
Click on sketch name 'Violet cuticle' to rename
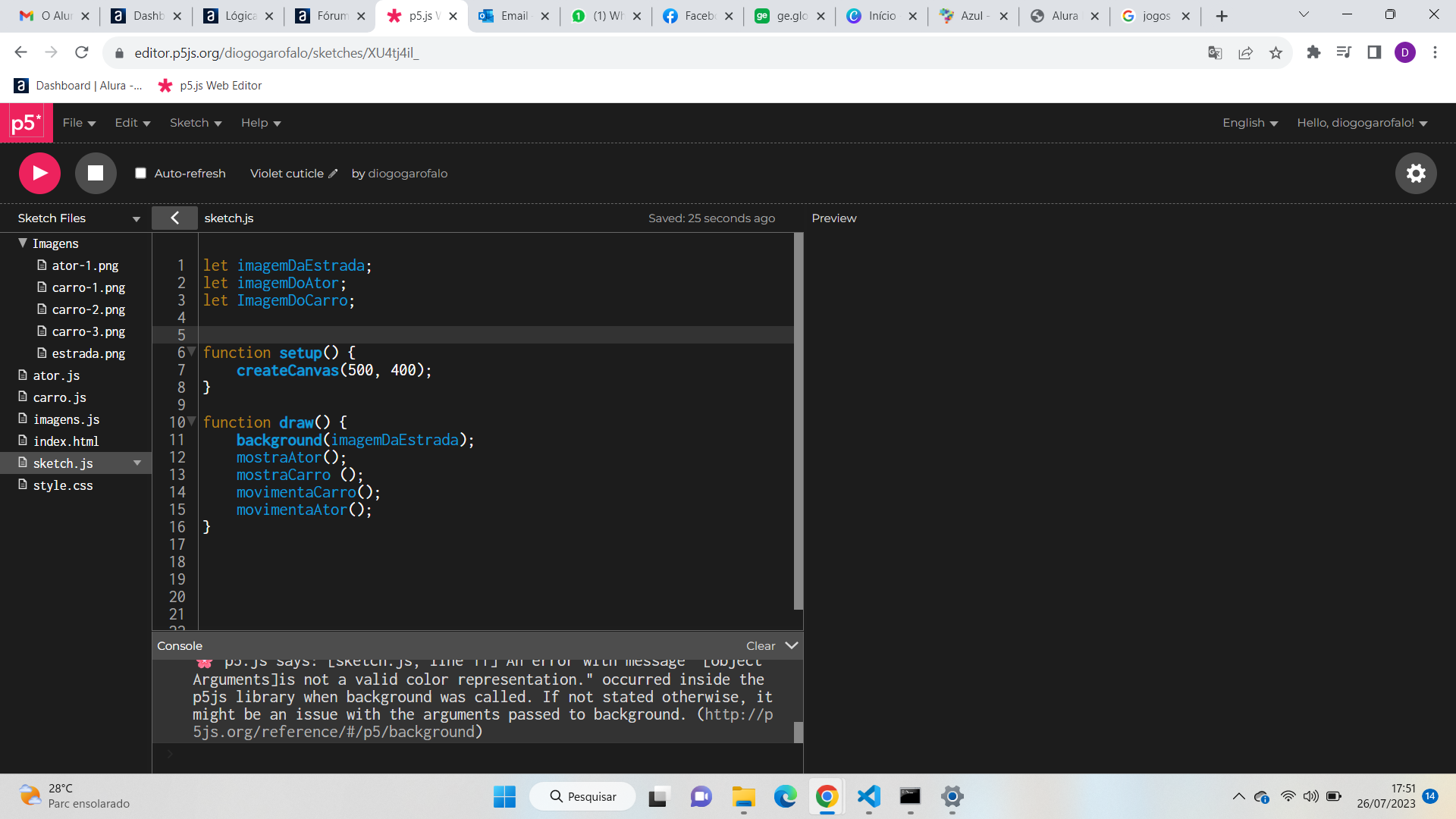tap(287, 173)
